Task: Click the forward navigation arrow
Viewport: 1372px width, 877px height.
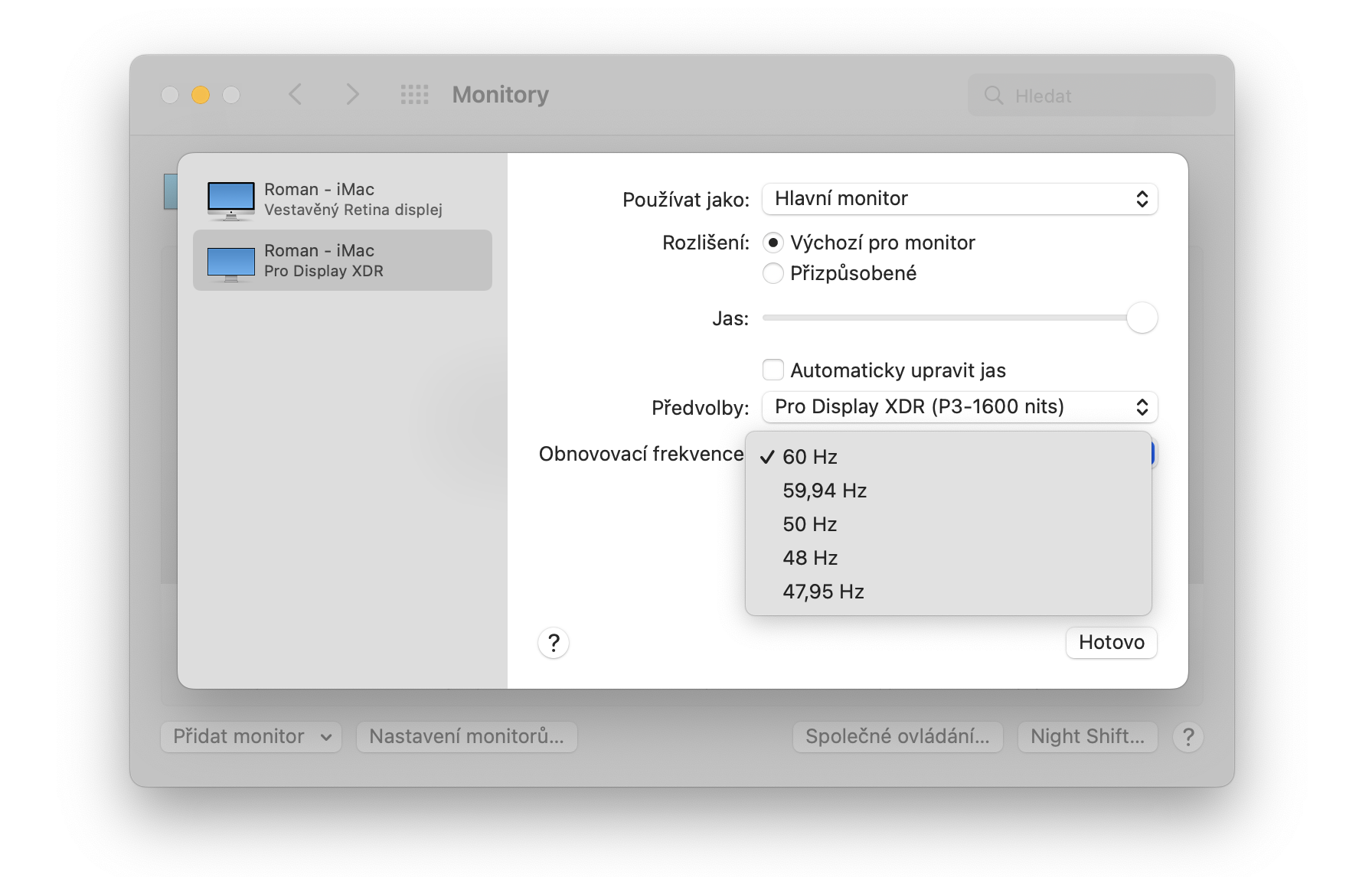Action: coord(352,94)
